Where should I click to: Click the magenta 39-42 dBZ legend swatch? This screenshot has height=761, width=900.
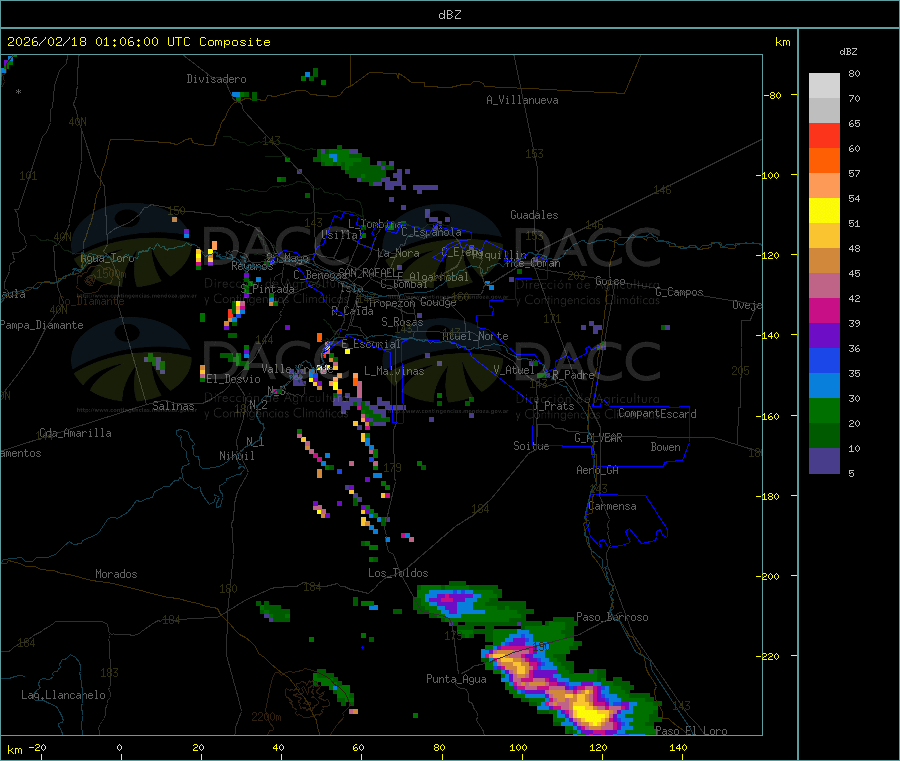(824, 310)
